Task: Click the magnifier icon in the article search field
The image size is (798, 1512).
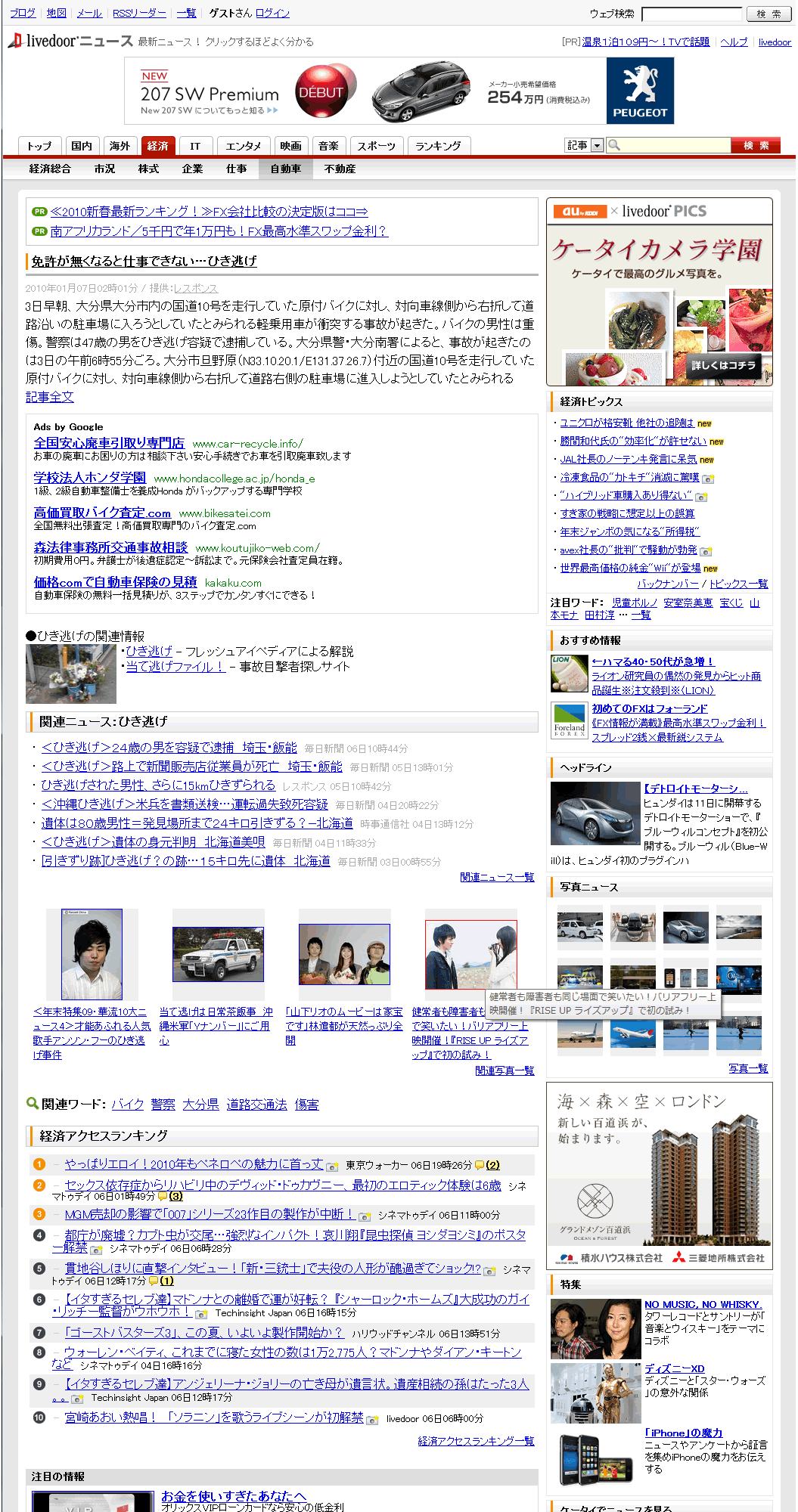Action: click(x=613, y=145)
